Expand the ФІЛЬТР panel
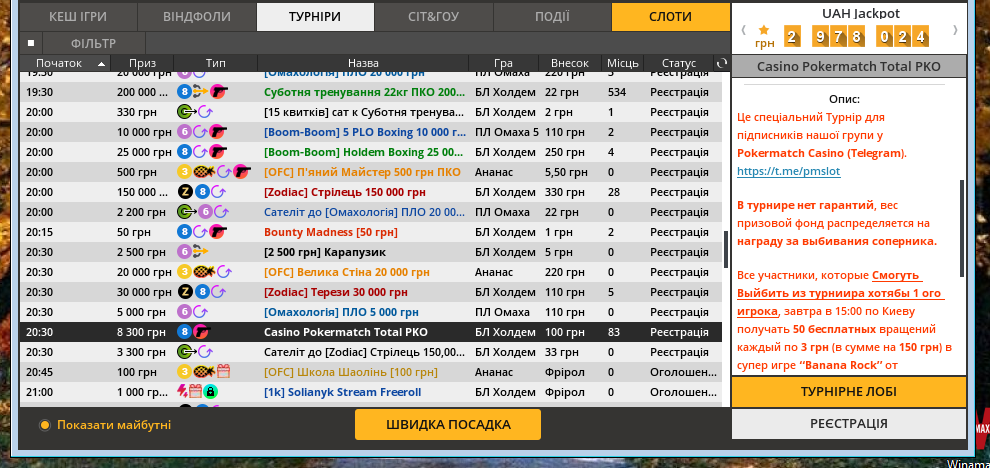 click(93, 44)
